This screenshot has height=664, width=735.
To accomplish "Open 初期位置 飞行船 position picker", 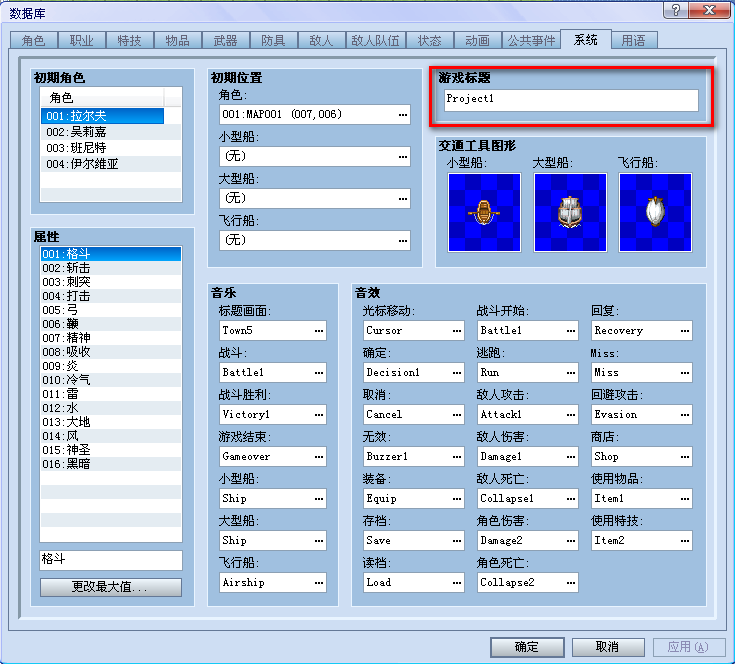I will tap(403, 240).
